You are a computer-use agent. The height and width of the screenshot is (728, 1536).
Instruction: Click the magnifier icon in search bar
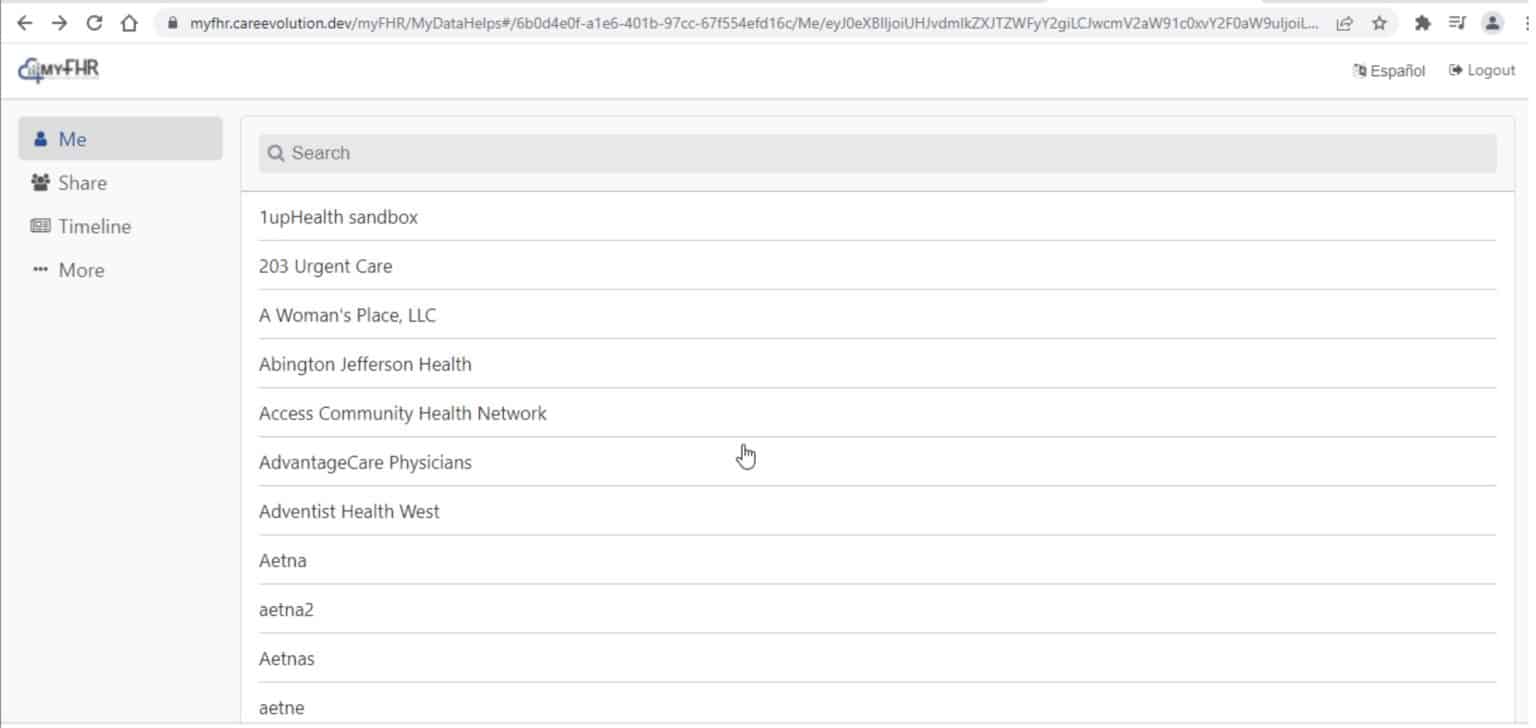[276, 154]
